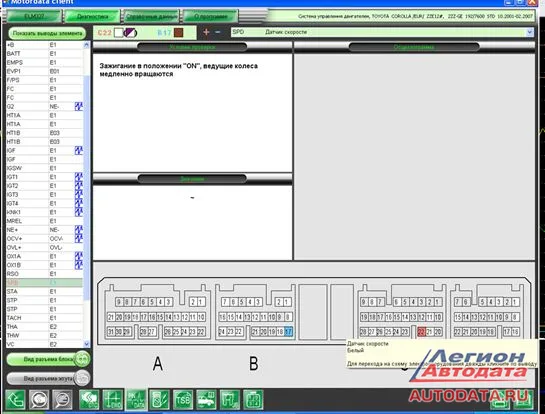545x414 pixels.
Task: Select the +B row in signal list
Action: point(44,45)
